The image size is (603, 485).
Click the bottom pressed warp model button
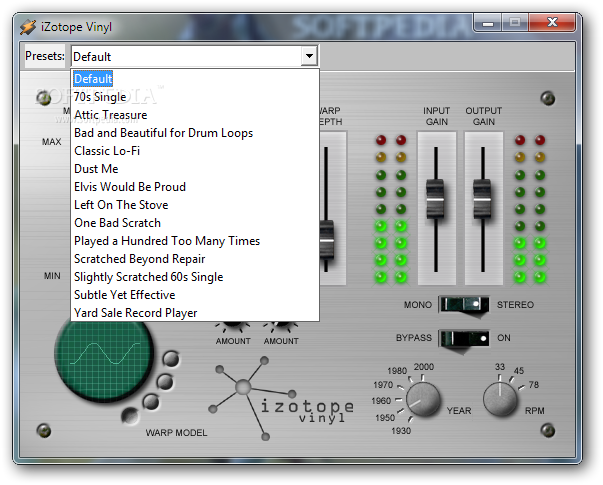130,415
